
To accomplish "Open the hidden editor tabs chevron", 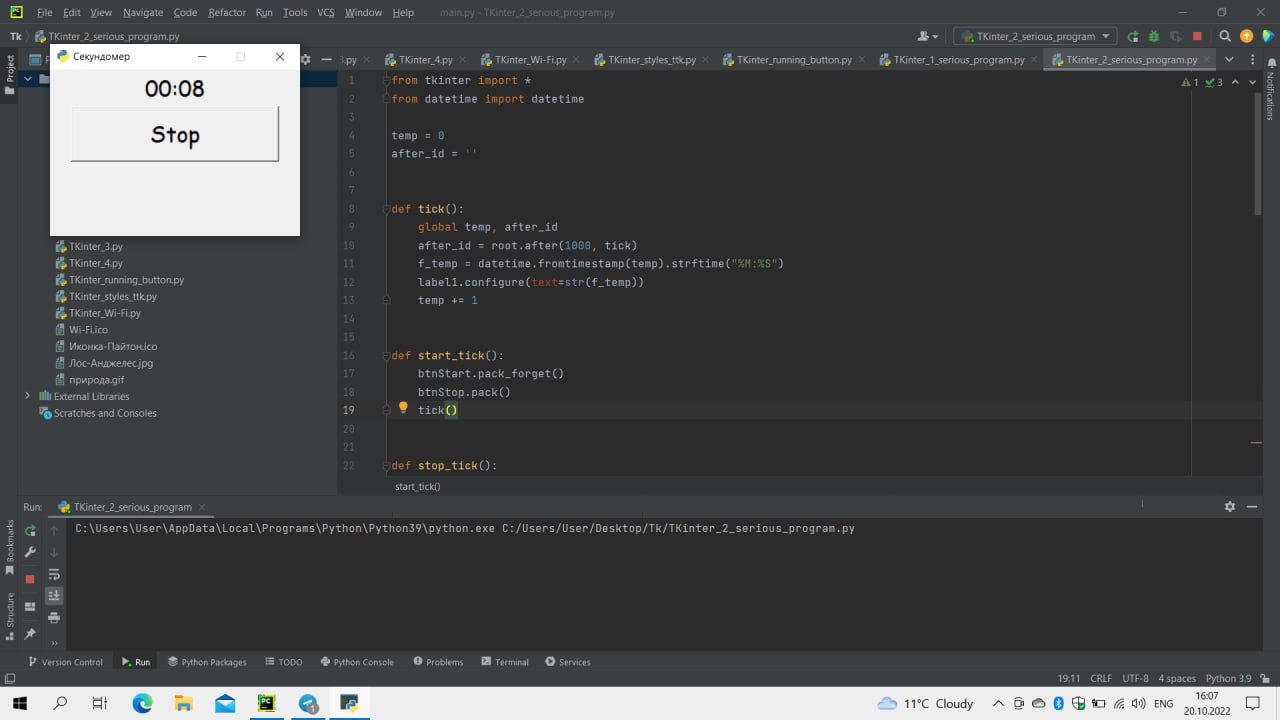I will (x=1229, y=59).
